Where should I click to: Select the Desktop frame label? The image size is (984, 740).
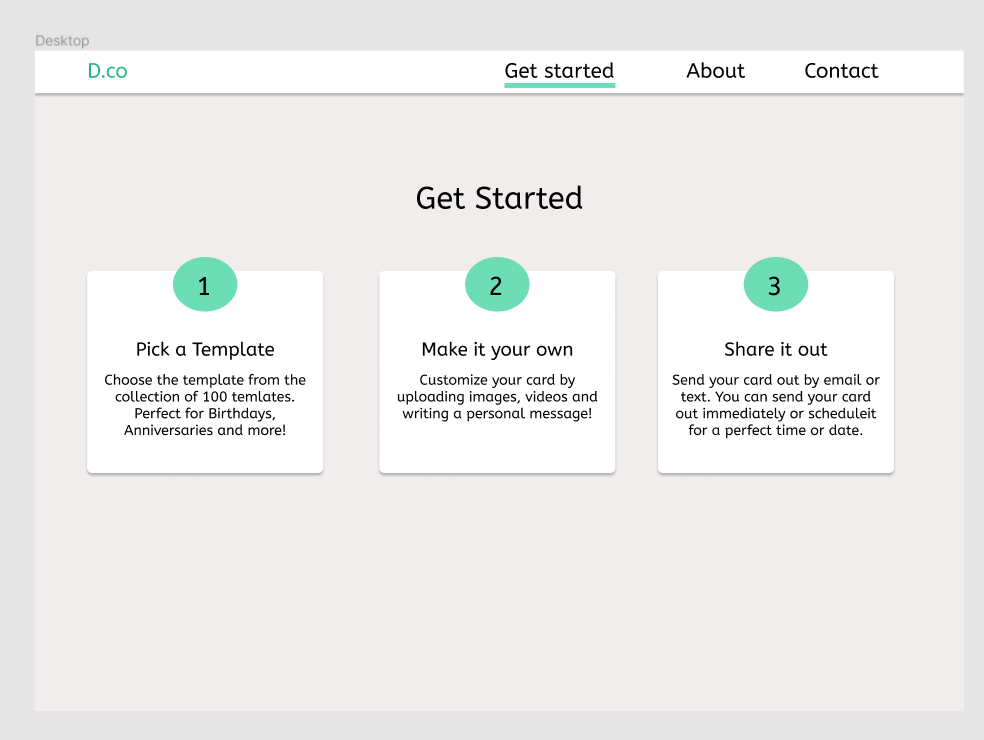point(62,41)
